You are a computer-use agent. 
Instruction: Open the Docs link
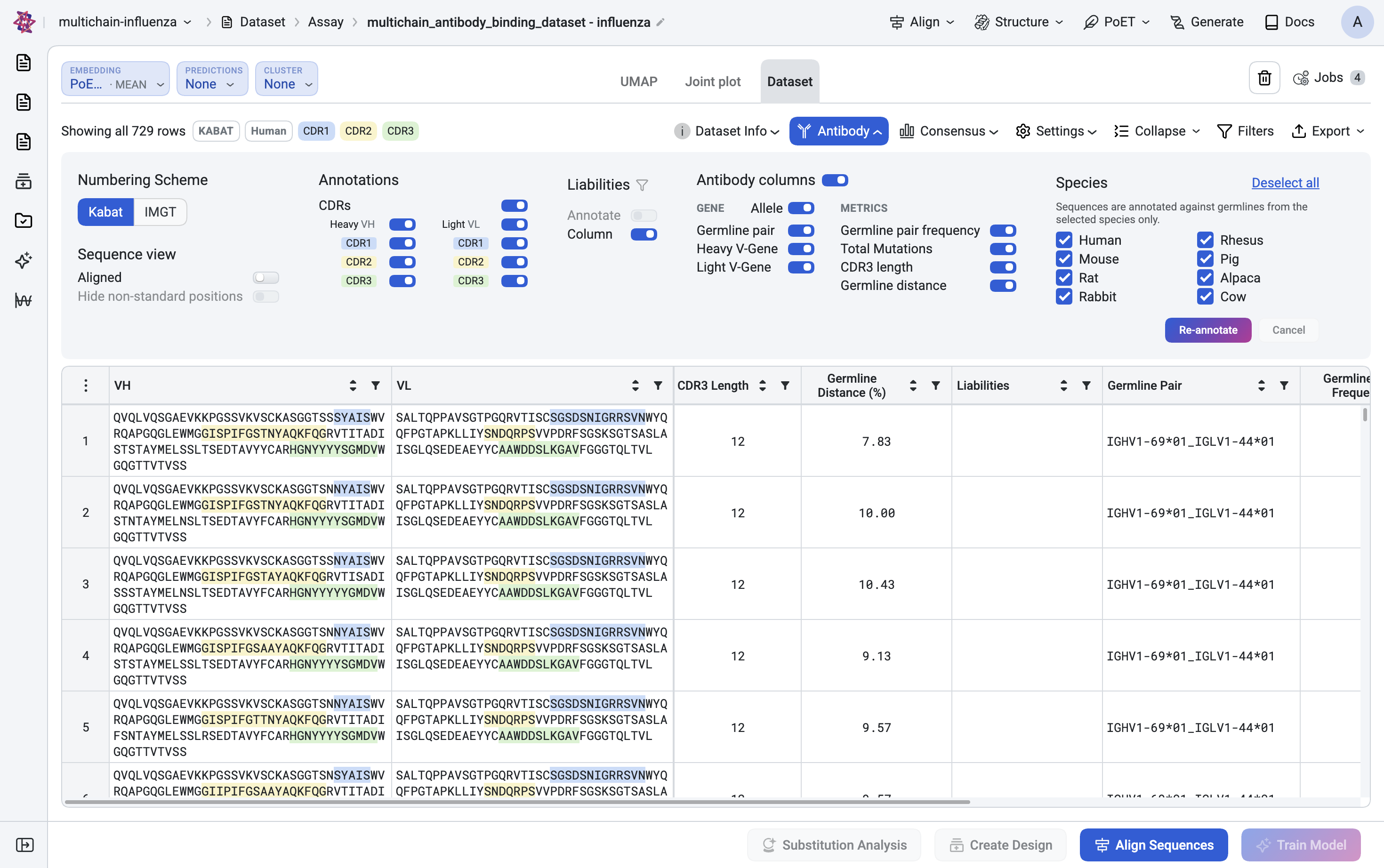(1290, 22)
